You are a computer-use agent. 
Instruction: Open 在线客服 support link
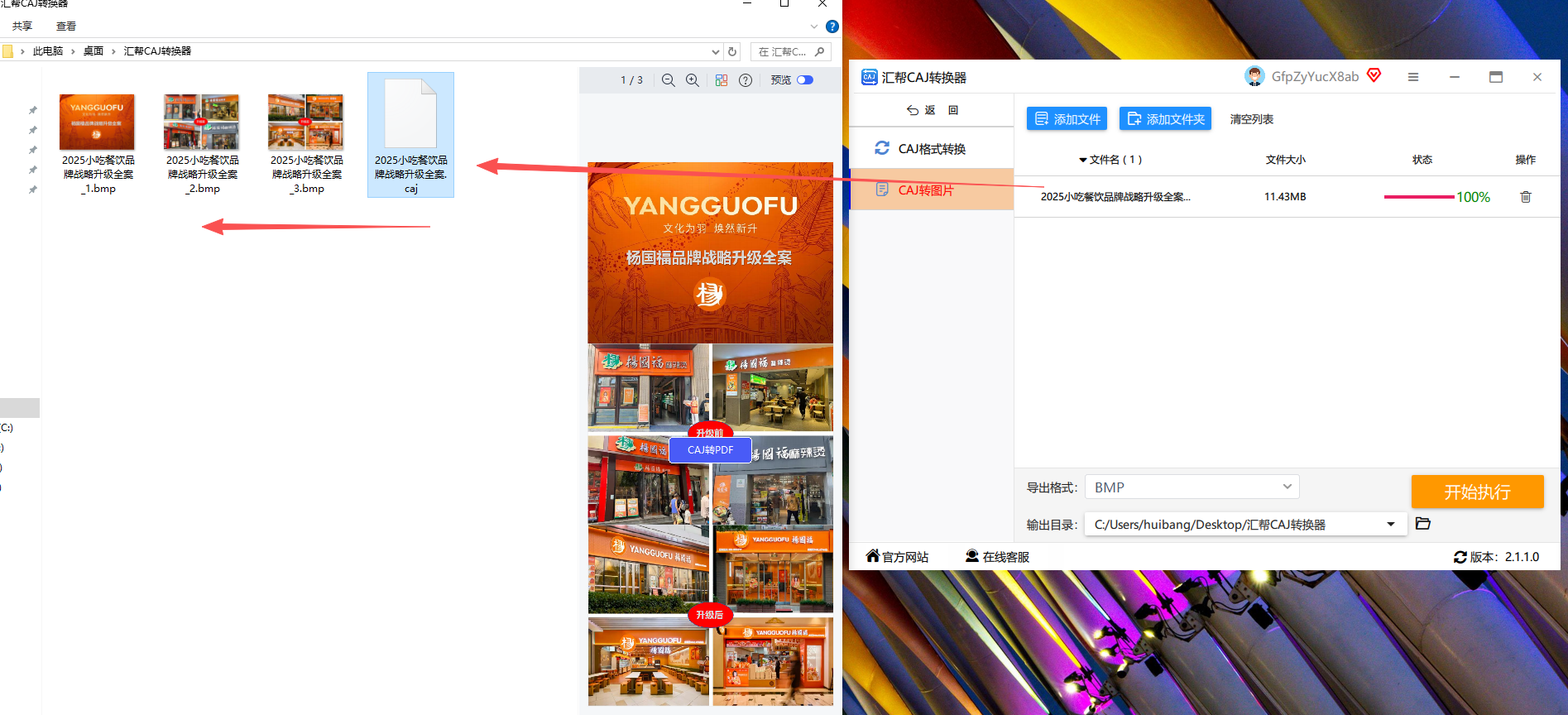(997, 557)
